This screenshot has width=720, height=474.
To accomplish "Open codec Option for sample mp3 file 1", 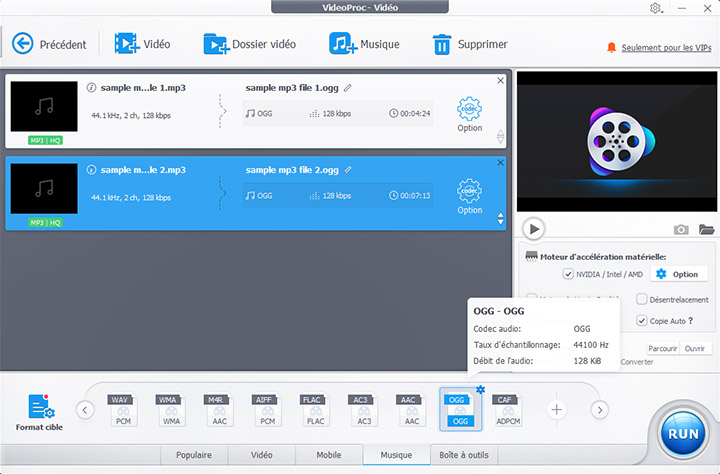I will (469, 115).
